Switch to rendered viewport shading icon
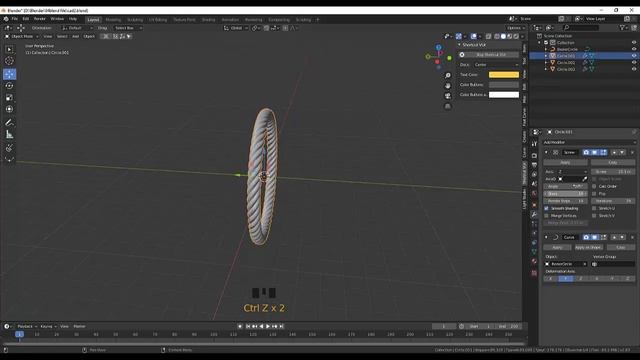This screenshot has height=360, width=640. [516, 36]
